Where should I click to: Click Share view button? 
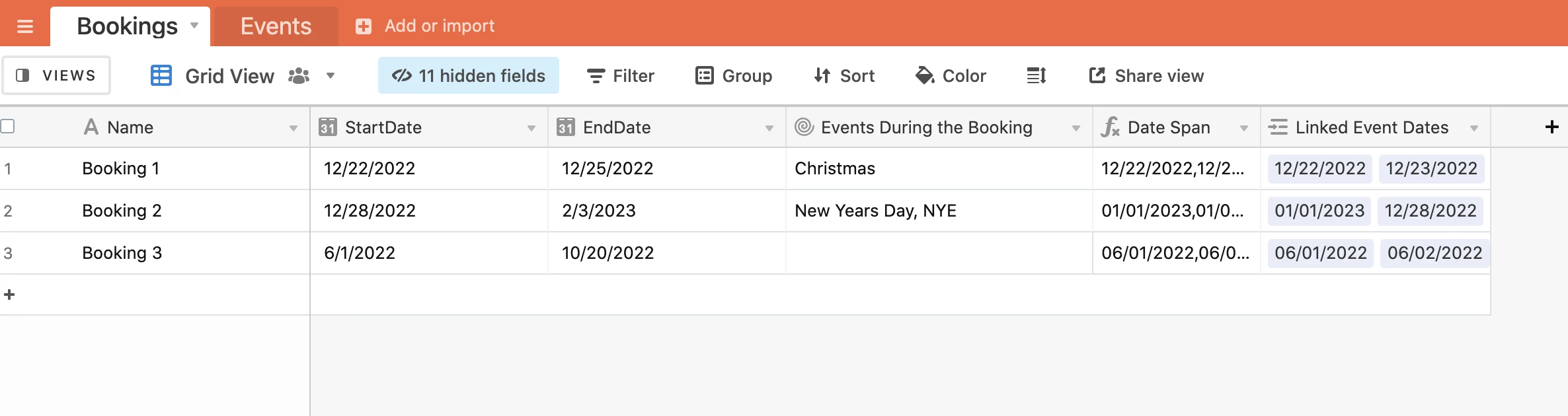pyautogui.click(x=1146, y=76)
